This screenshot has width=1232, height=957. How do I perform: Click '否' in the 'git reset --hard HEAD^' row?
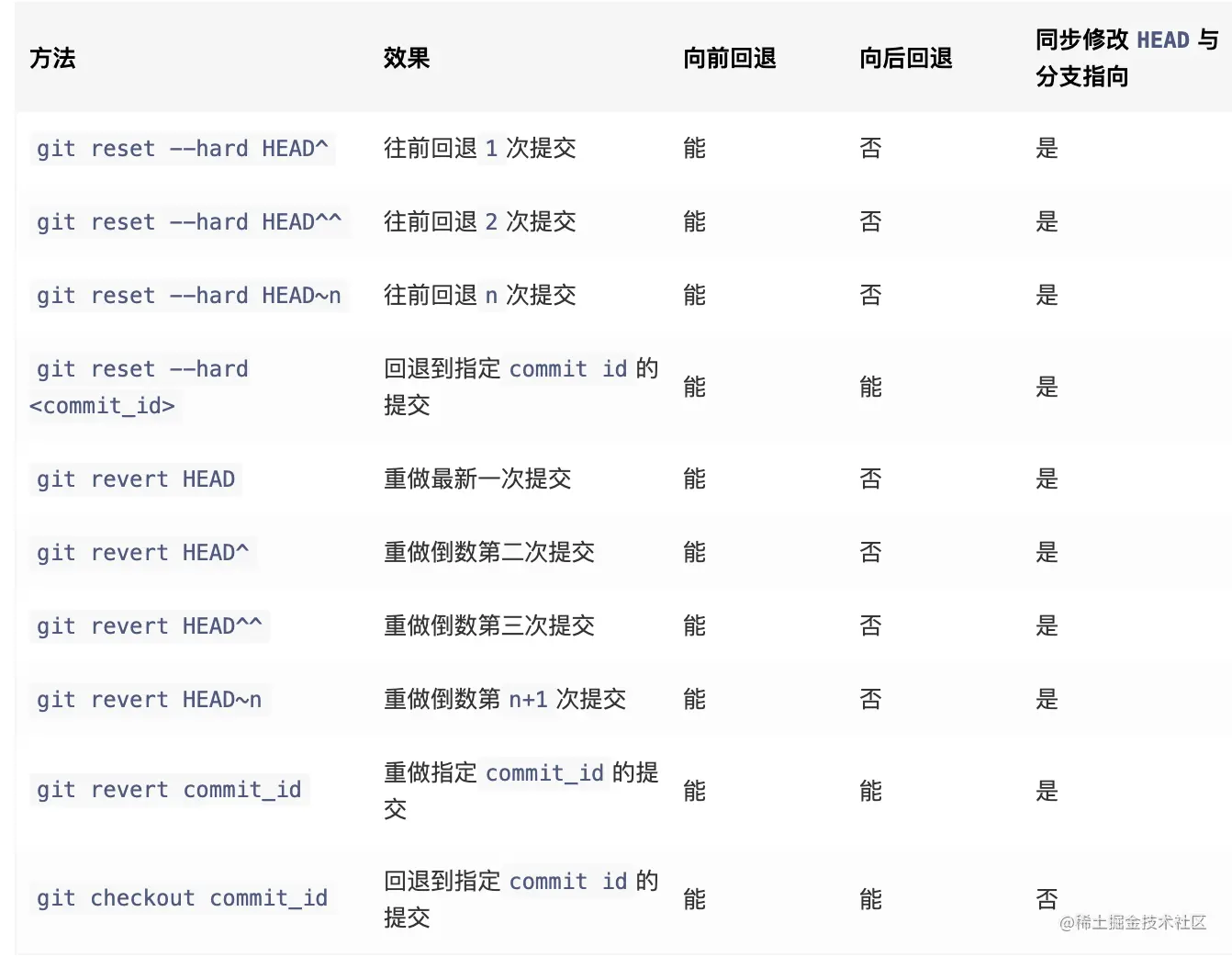pyautogui.click(x=870, y=148)
